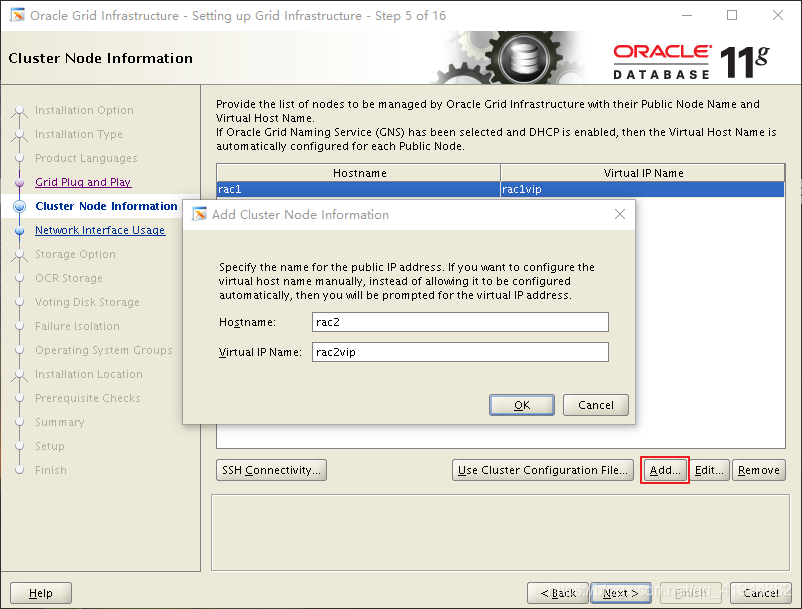This screenshot has width=802, height=609.
Task: Select rac1vip virtual IP cell
Action: point(642,189)
